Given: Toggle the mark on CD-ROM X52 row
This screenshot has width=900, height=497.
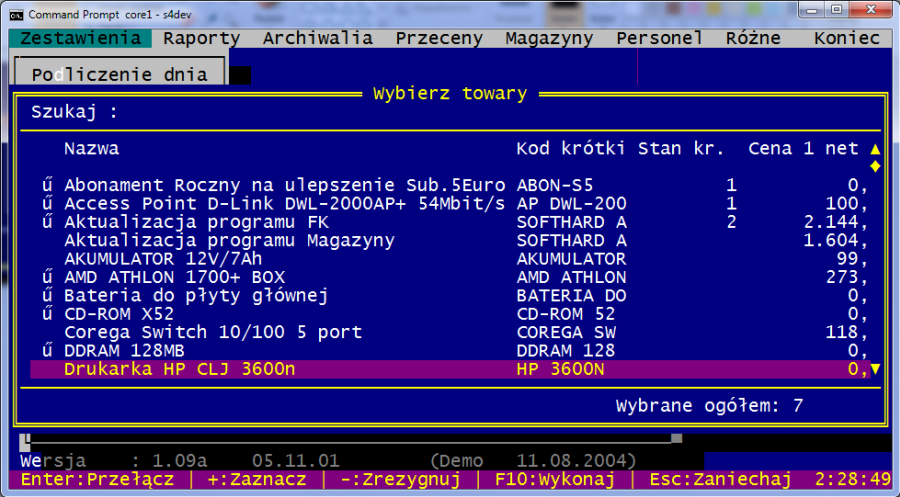Looking at the screenshot, I should click(x=47, y=313).
